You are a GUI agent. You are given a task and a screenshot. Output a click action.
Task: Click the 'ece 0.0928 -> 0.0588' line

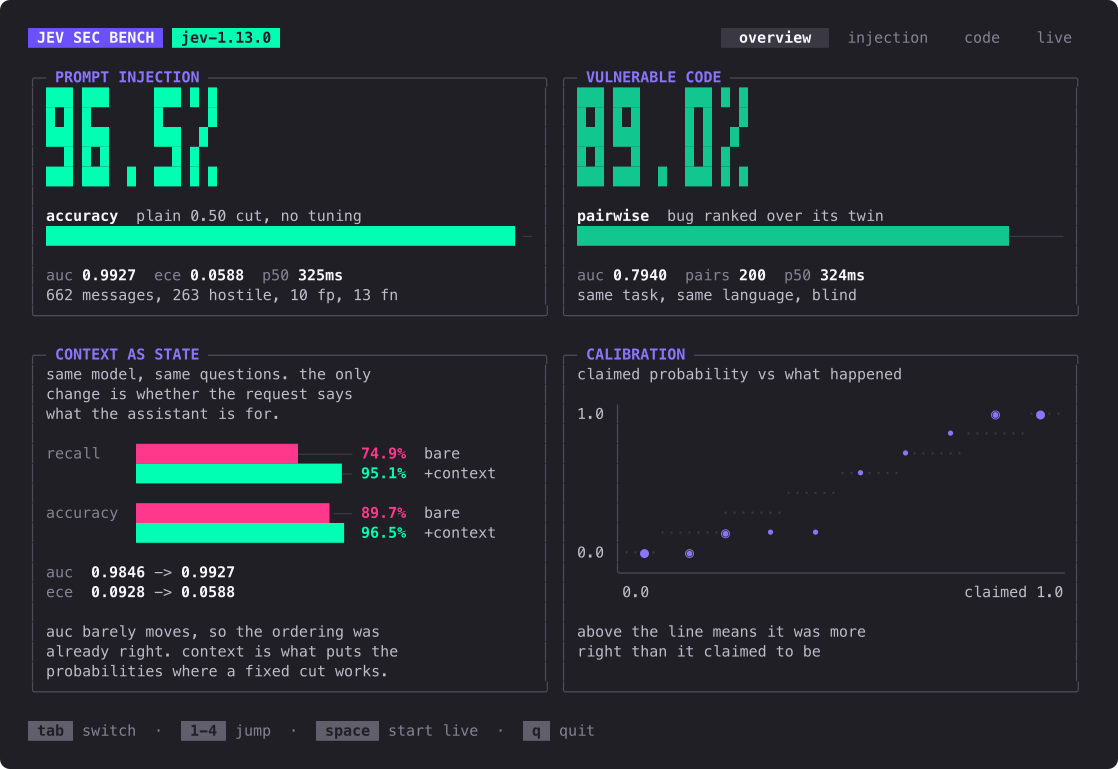140,592
